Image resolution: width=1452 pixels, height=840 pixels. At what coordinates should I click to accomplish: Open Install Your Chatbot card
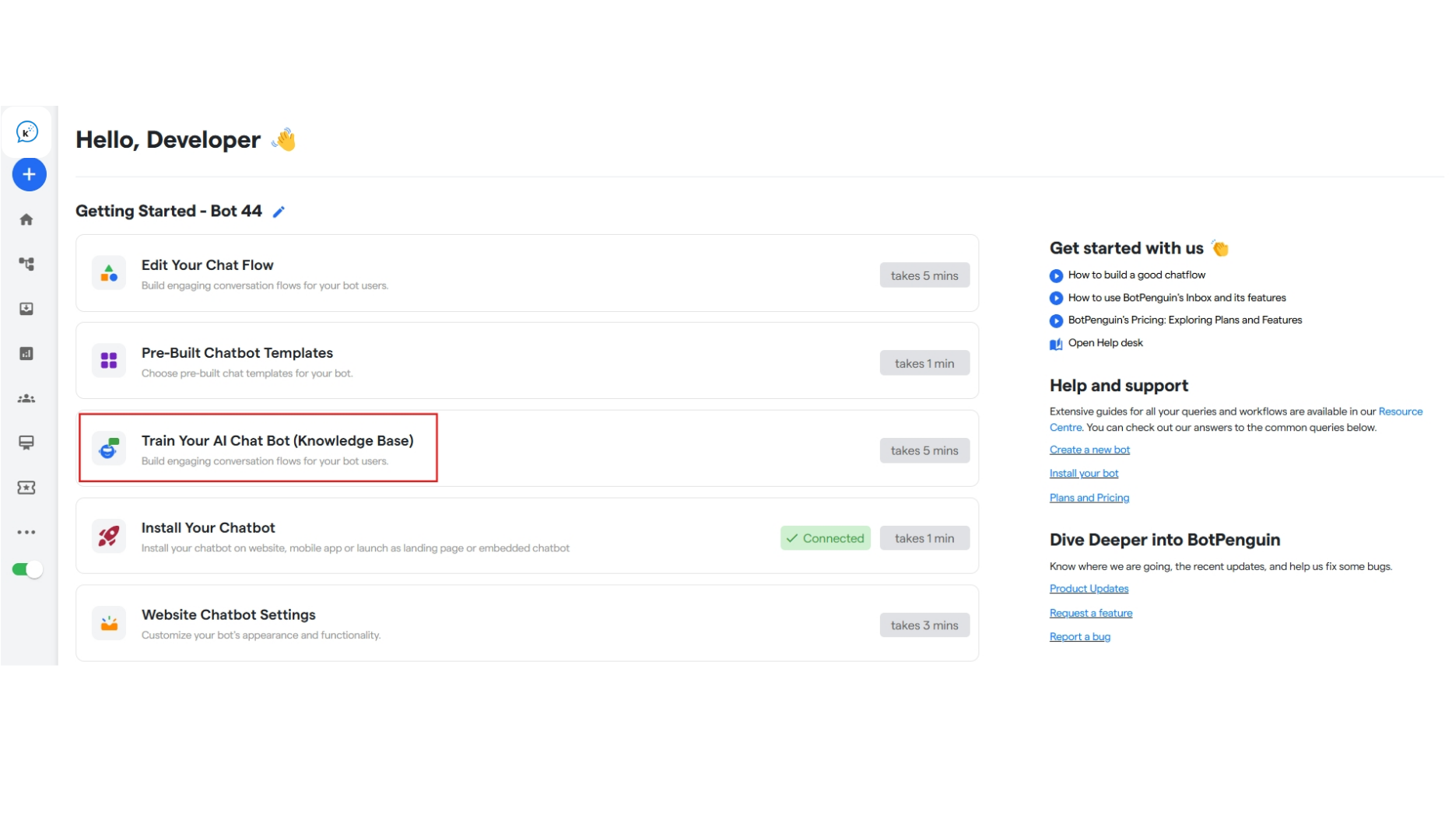click(x=527, y=536)
